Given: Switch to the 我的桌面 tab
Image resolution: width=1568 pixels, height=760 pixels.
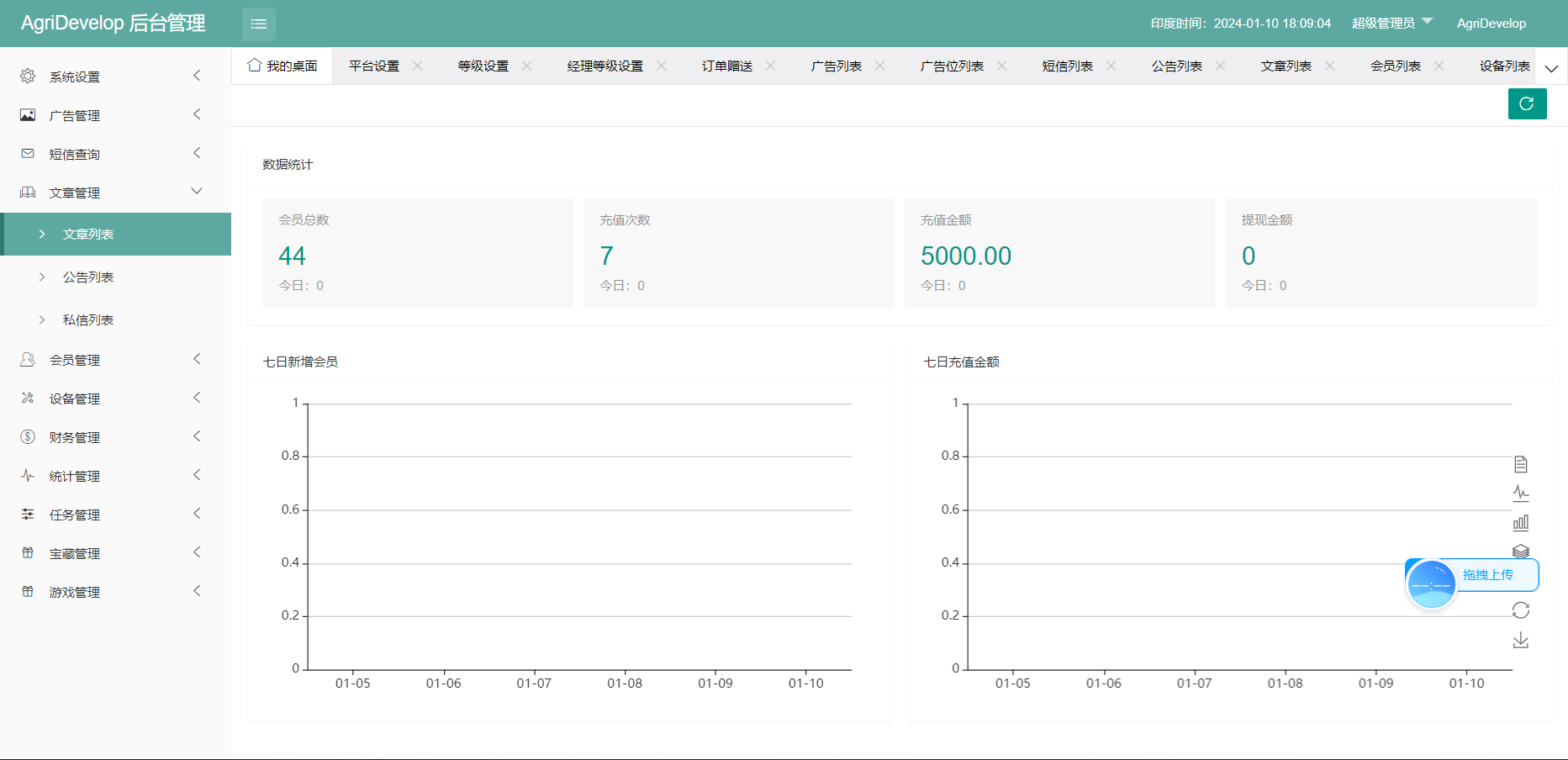Looking at the screenshot, I should click(x=282, y=66).
